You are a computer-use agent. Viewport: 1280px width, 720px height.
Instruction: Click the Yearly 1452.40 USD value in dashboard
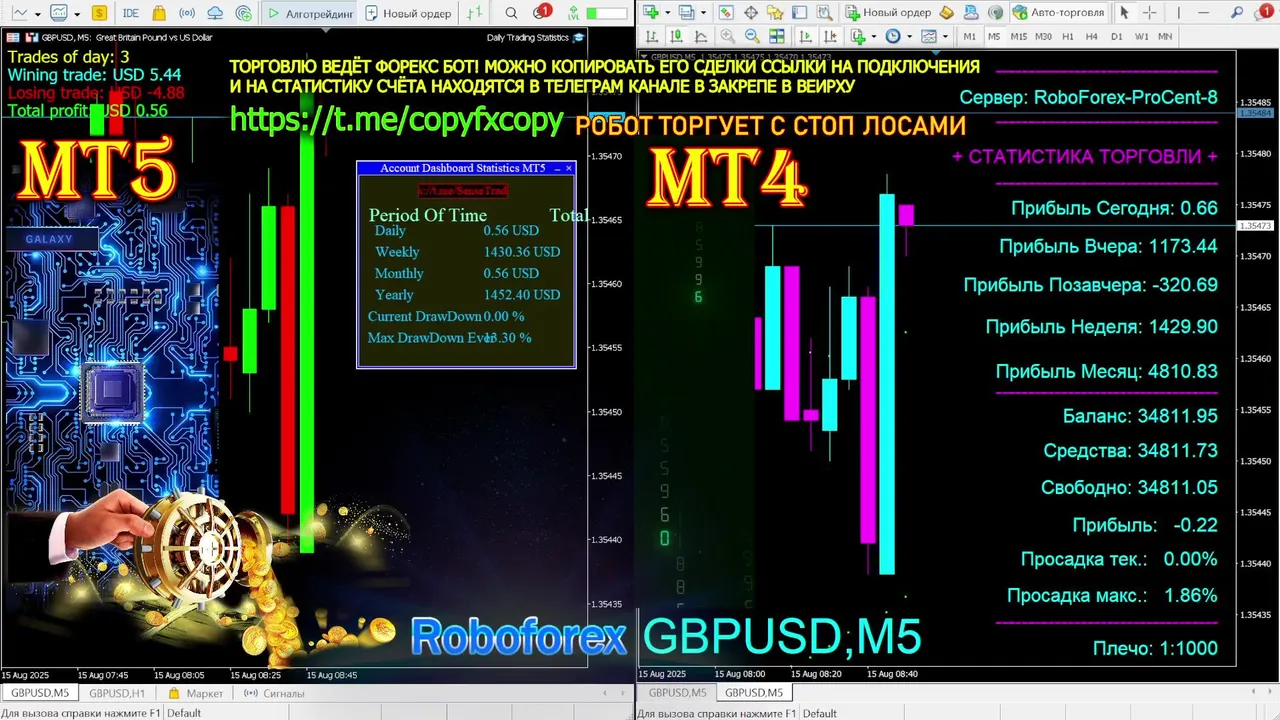[x=522, y=295]
